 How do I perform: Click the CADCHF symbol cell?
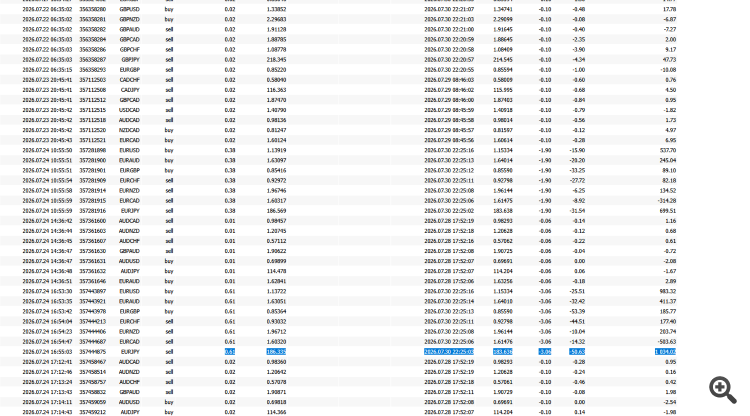coord(129,80)
